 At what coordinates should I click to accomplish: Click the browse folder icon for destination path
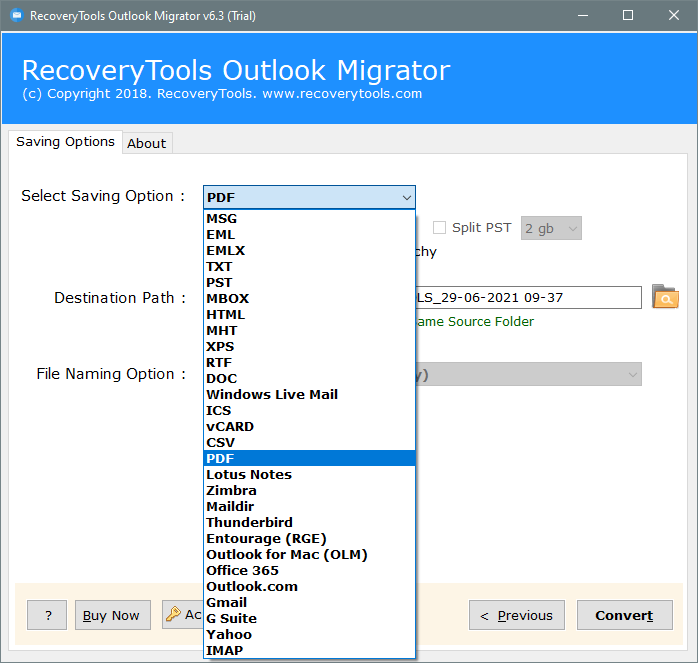665,297
